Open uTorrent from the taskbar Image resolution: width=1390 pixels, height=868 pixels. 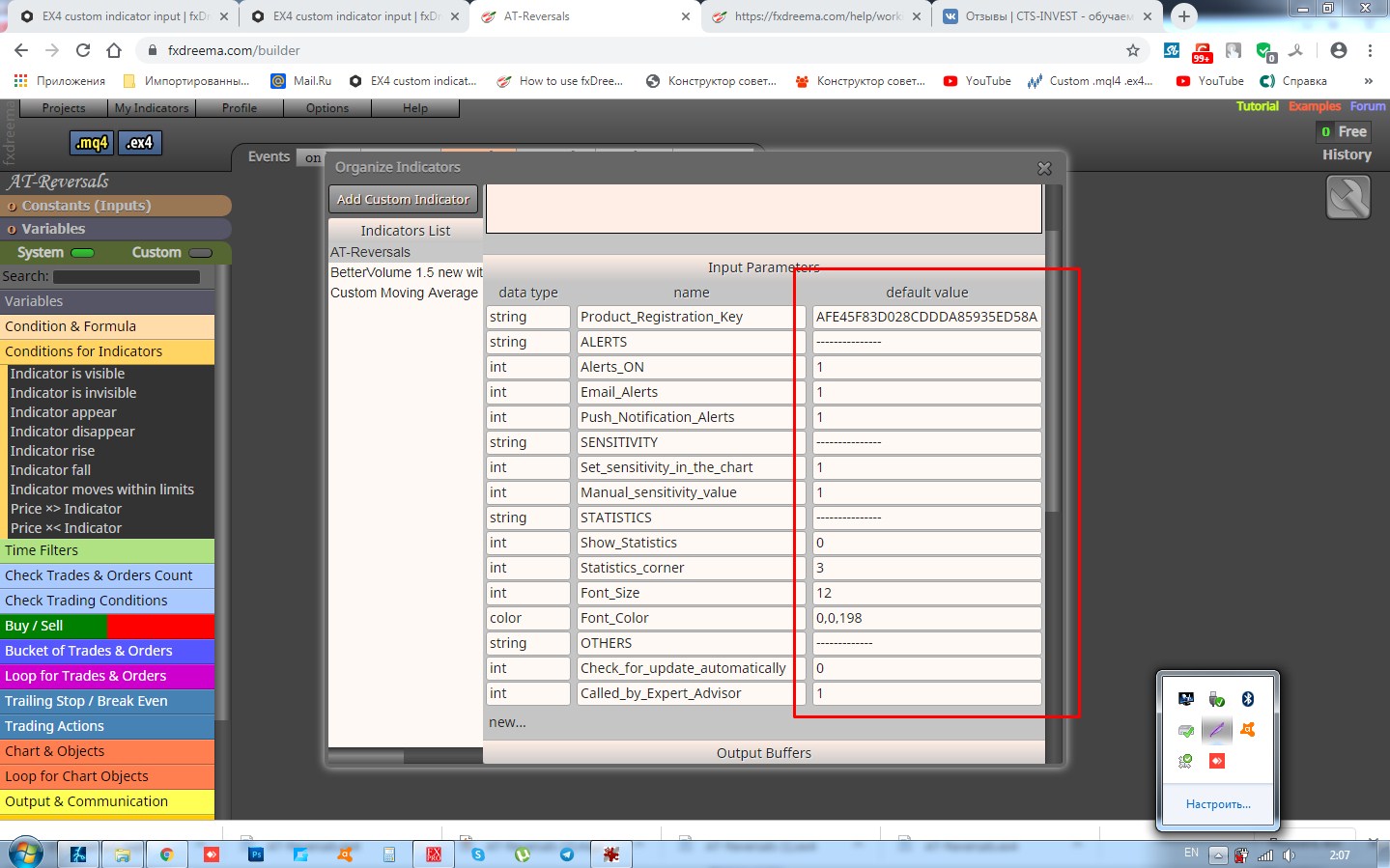coord(523,854)
